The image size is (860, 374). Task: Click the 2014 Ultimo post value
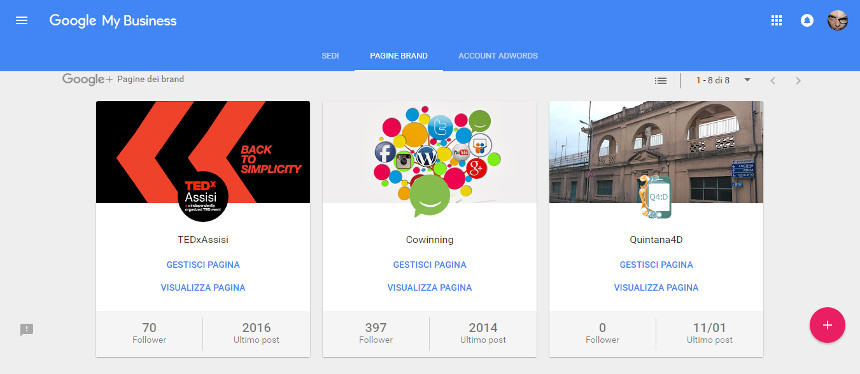tap(483, 333)
